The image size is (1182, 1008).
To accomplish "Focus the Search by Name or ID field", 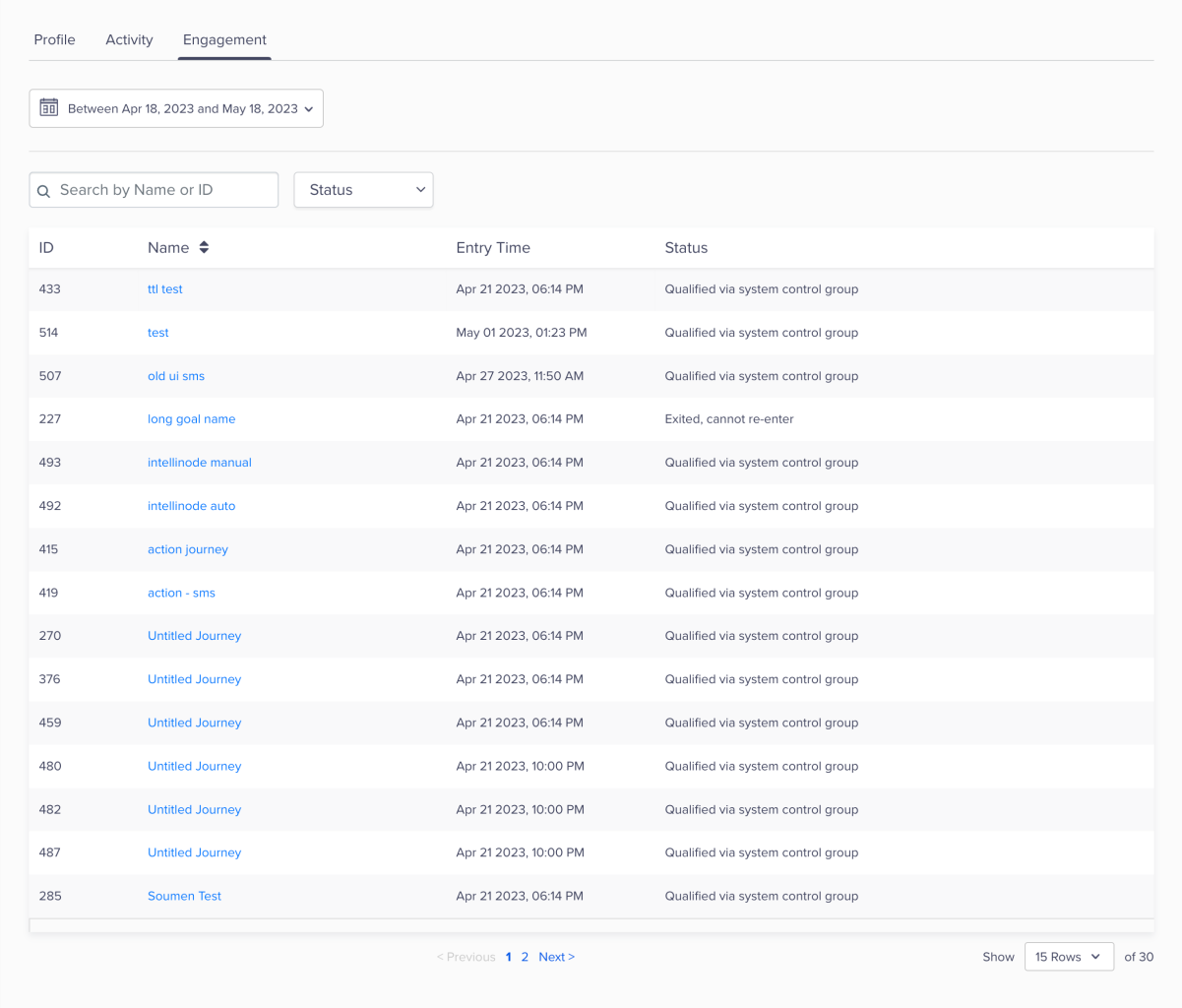I will coord(162,190).
